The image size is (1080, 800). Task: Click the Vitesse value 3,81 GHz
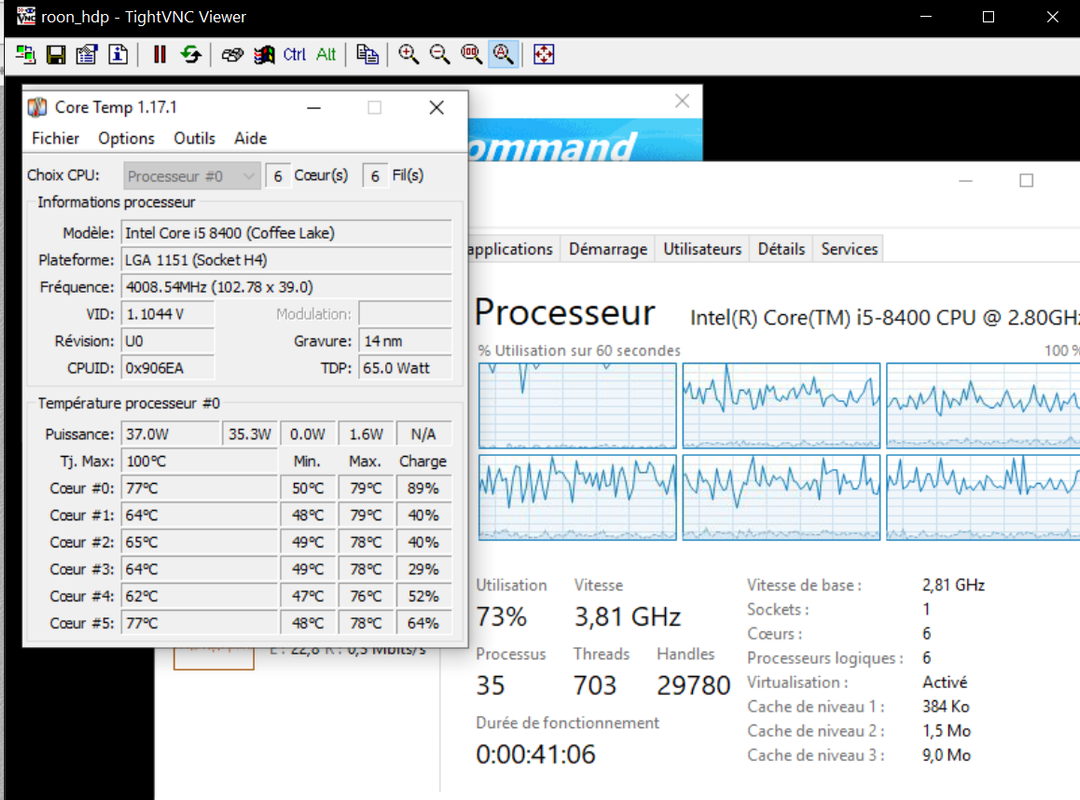[627, 617]
